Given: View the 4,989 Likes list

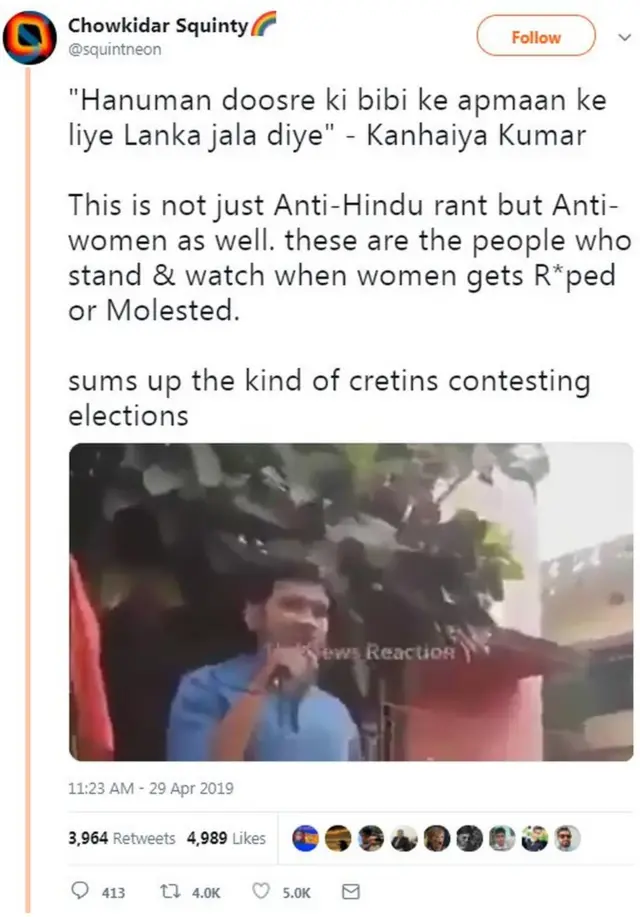Looking at the screenshot, I should click(226, 838).
